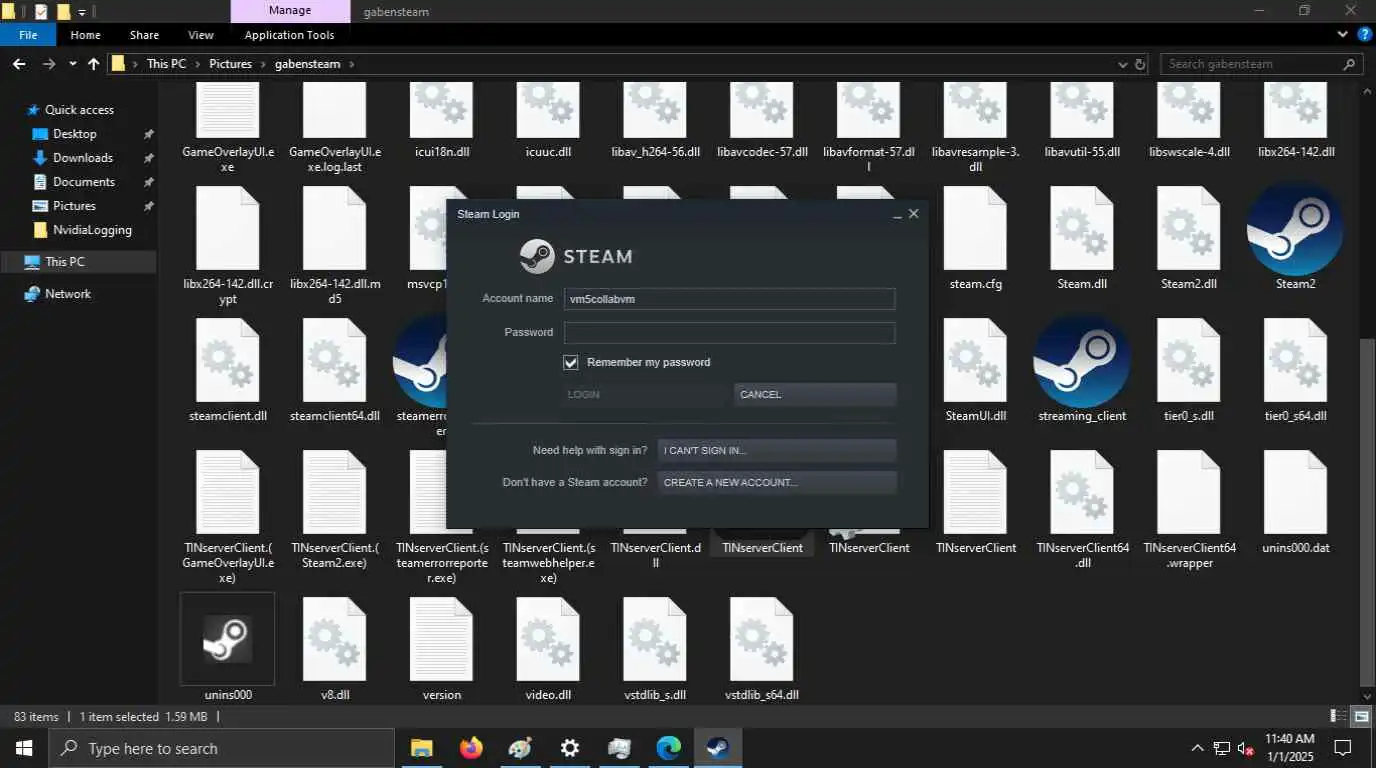1376x768 pixels.
Task: Switch to the Share ribbon tab
Action: [x=144, y=35]
